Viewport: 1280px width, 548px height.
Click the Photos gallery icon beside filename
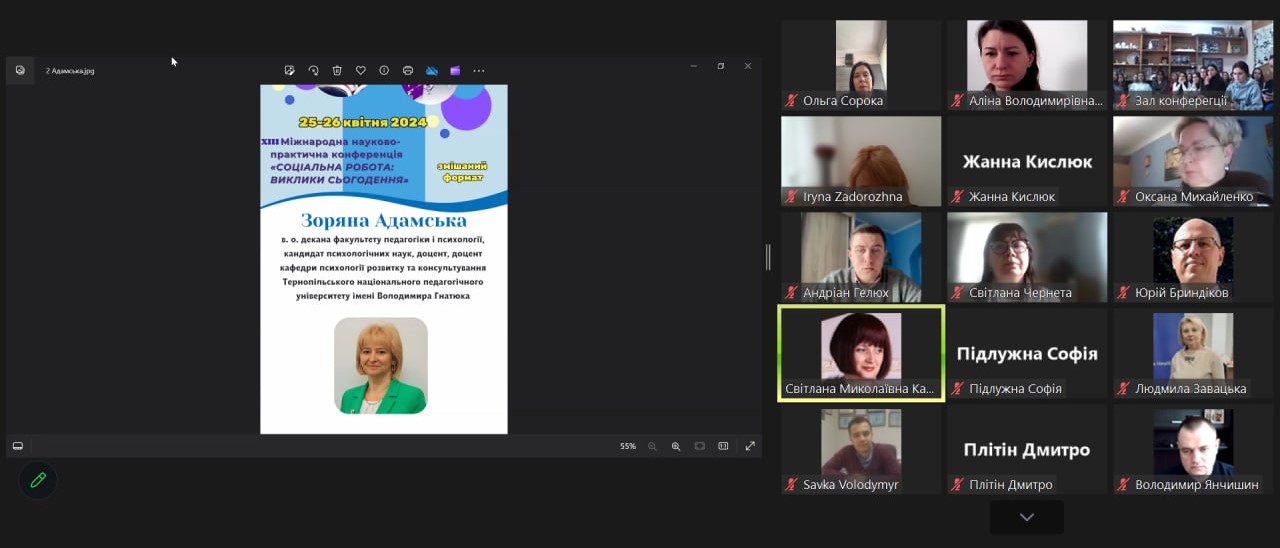pos(20,71)
